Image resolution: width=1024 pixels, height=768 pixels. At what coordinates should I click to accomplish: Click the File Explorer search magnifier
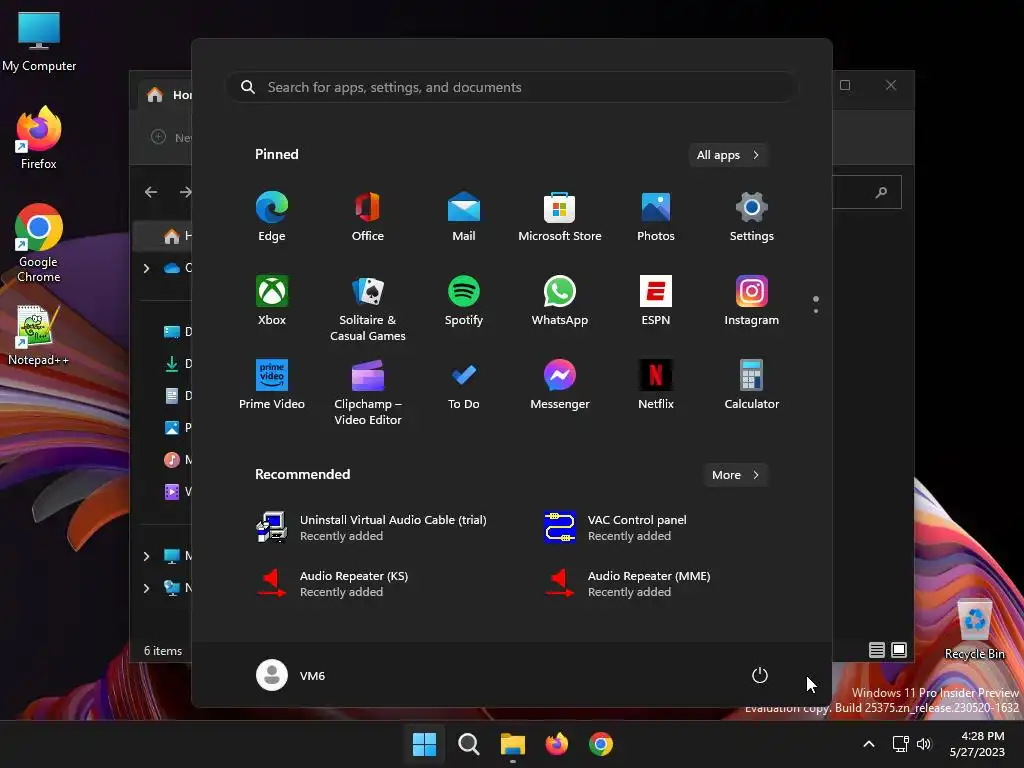pyautogui.click(x=882, y=192)
